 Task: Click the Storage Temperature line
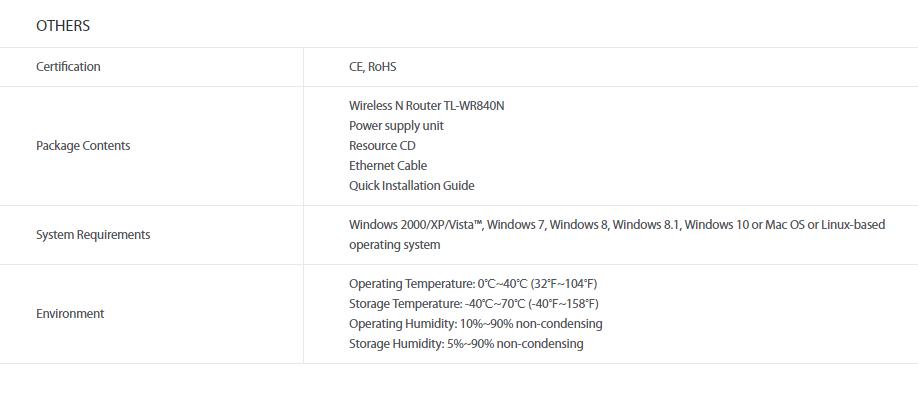474,304
